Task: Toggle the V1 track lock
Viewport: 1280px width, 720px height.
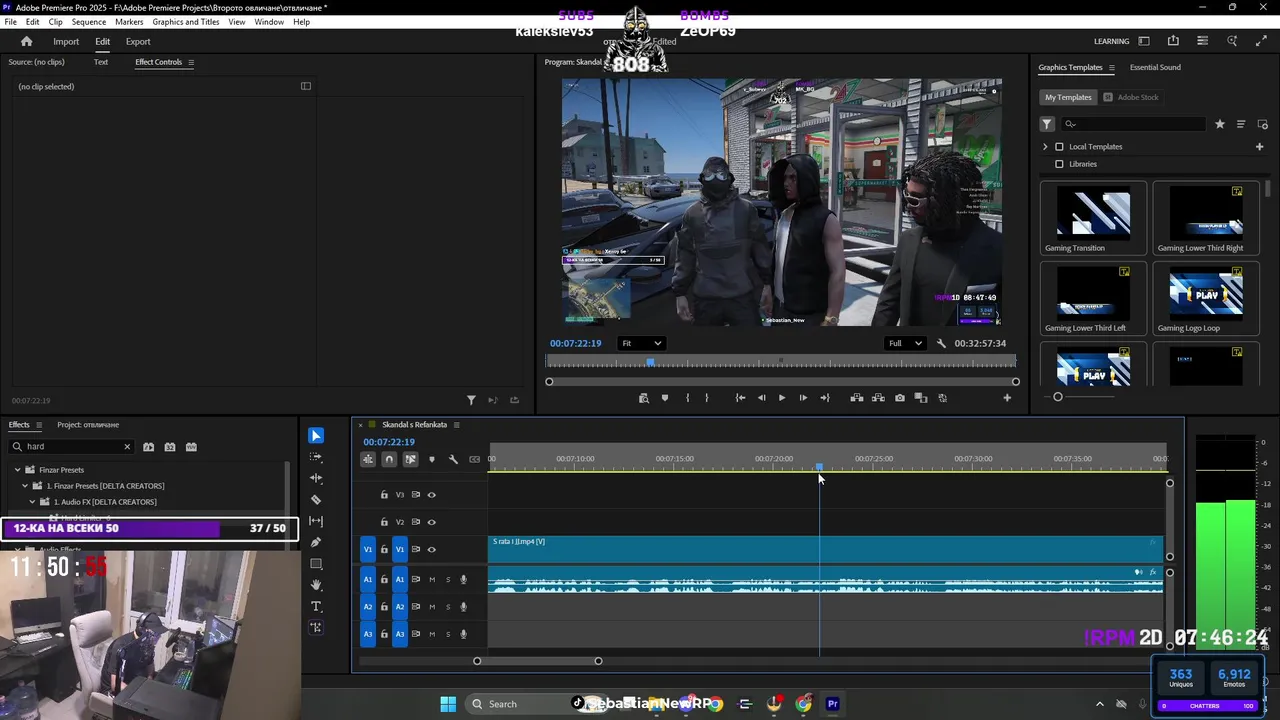Action: pyautogui.click(x=384, y=549)
